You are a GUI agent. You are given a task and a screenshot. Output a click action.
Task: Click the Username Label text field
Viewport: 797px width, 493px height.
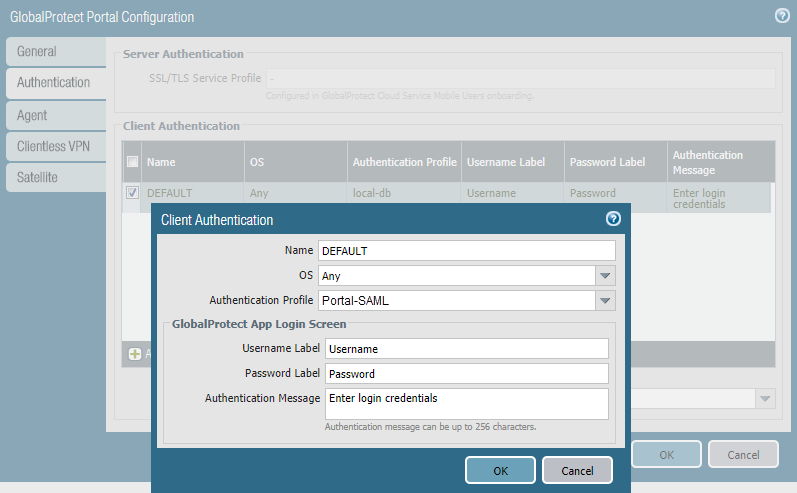[466, 349]
